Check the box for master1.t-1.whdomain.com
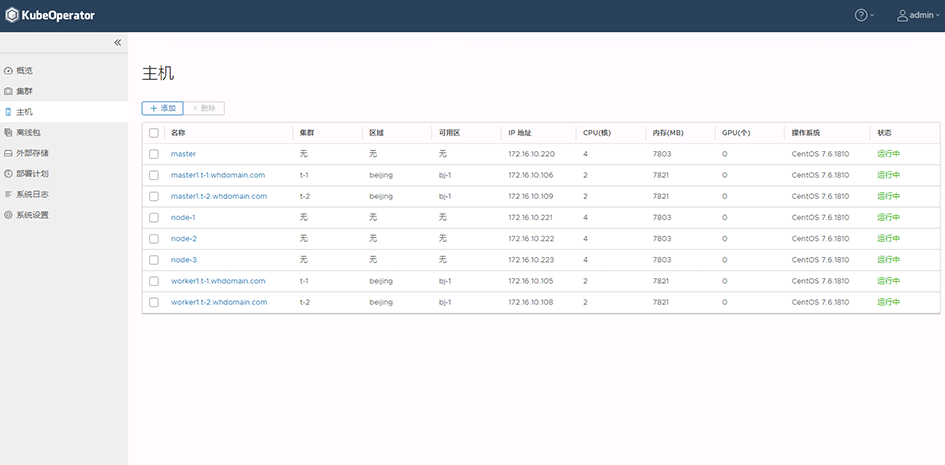 point(154,175)
